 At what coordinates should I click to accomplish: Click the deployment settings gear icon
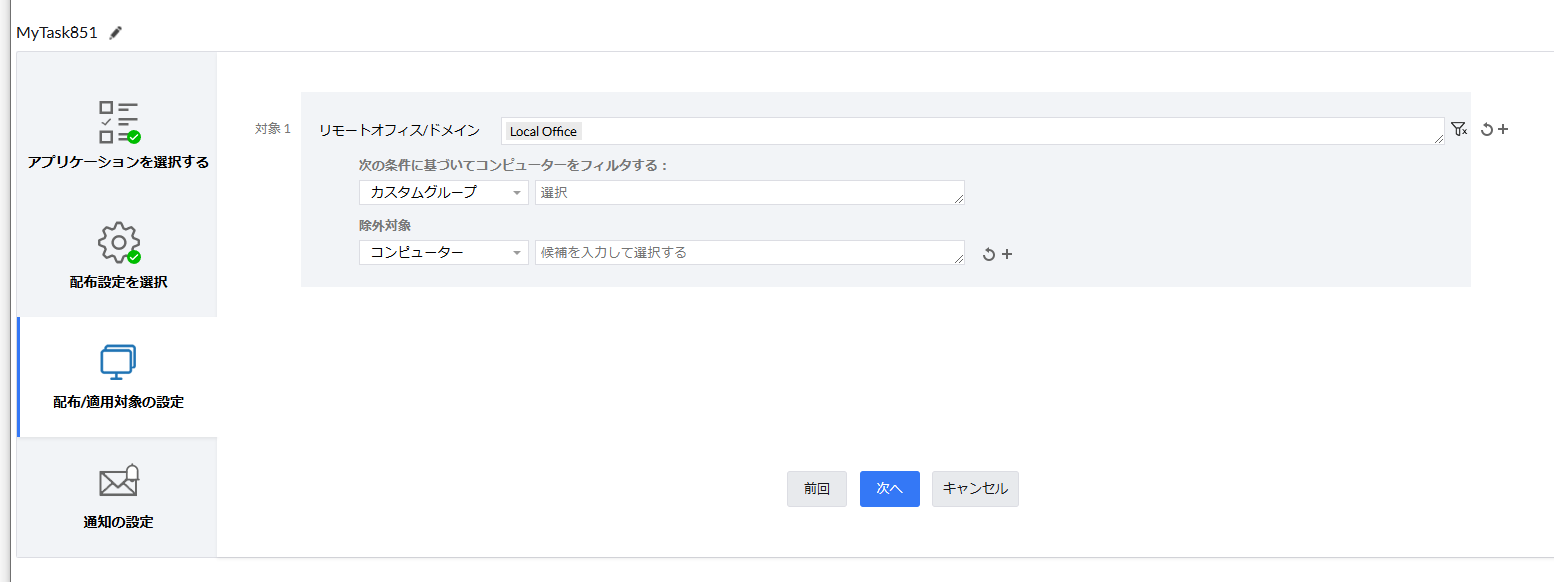coord(119,242)
